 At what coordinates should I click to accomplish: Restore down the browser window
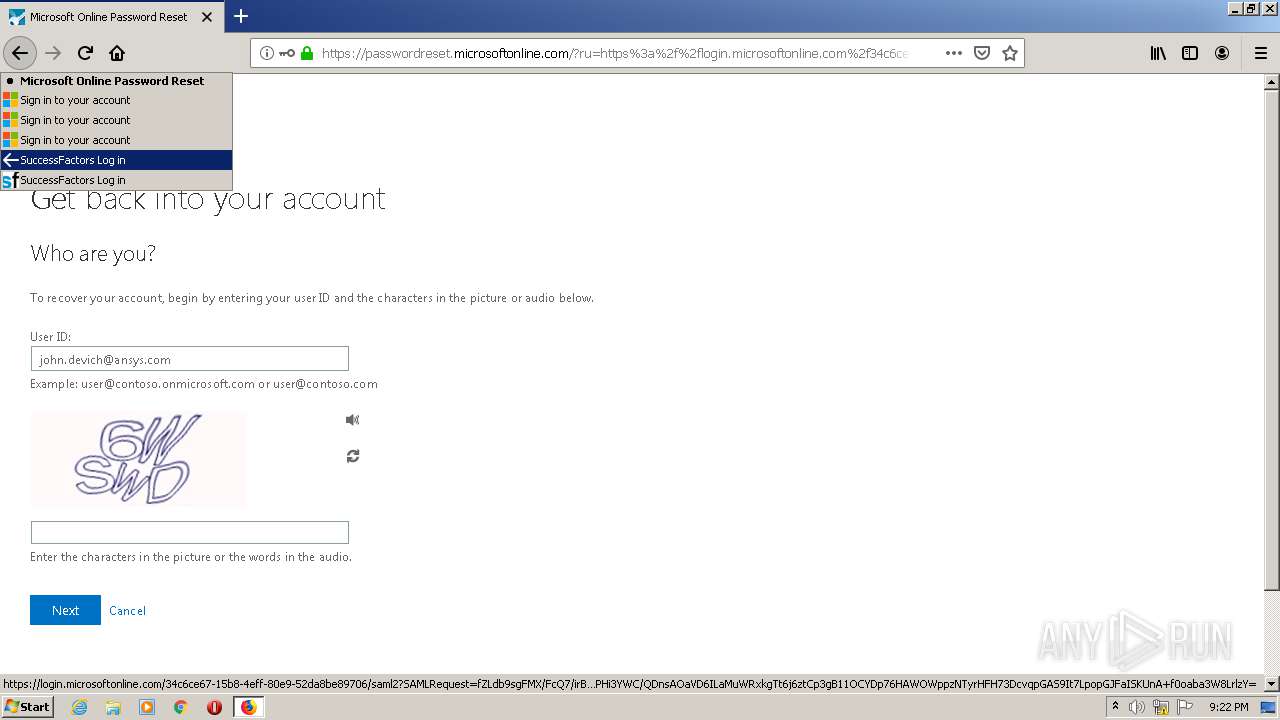pyautogui.click(x=1251, y=8)
